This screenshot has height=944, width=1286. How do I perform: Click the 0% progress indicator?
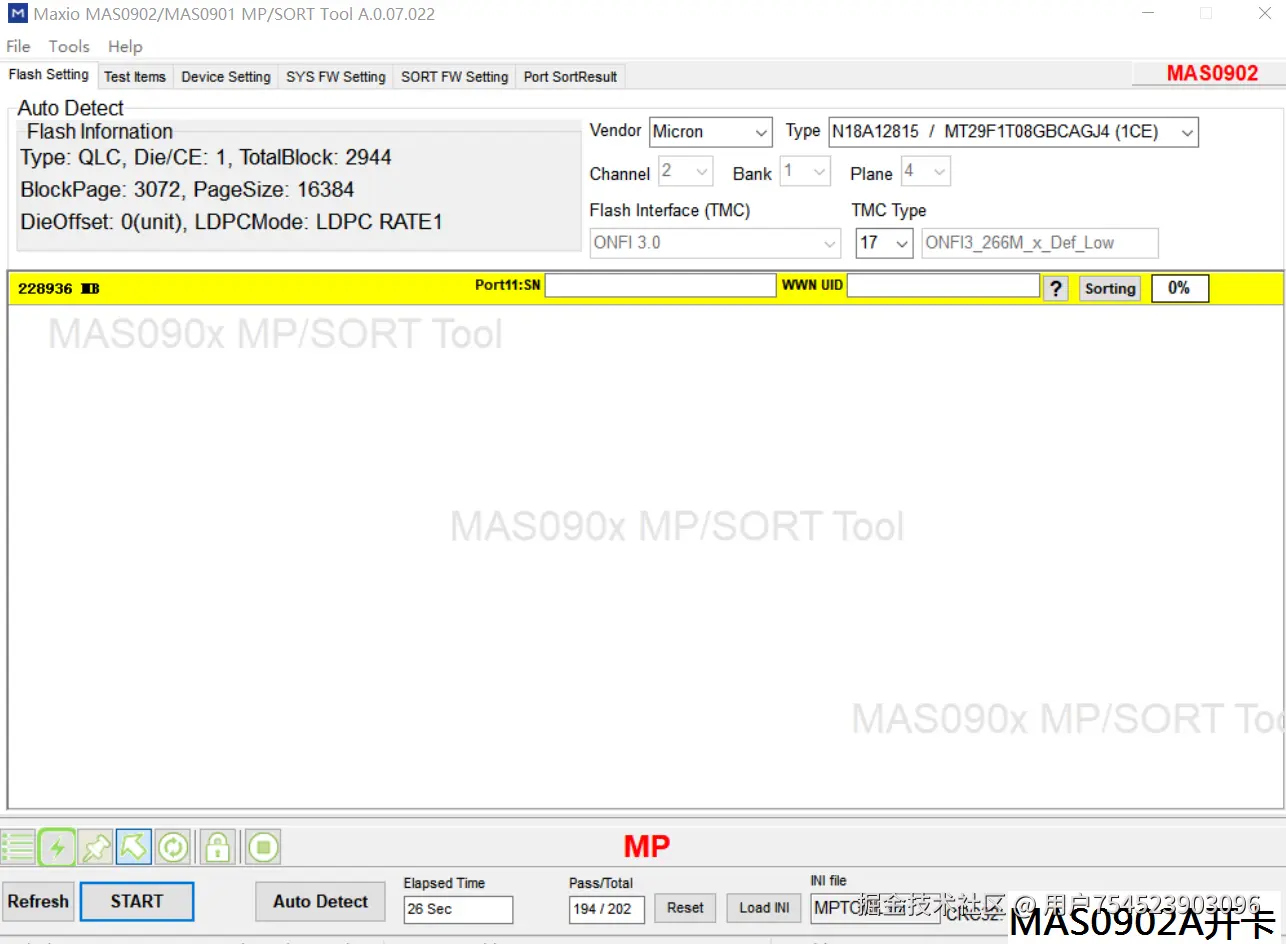pyautogui.click(x=1179, y=288)
